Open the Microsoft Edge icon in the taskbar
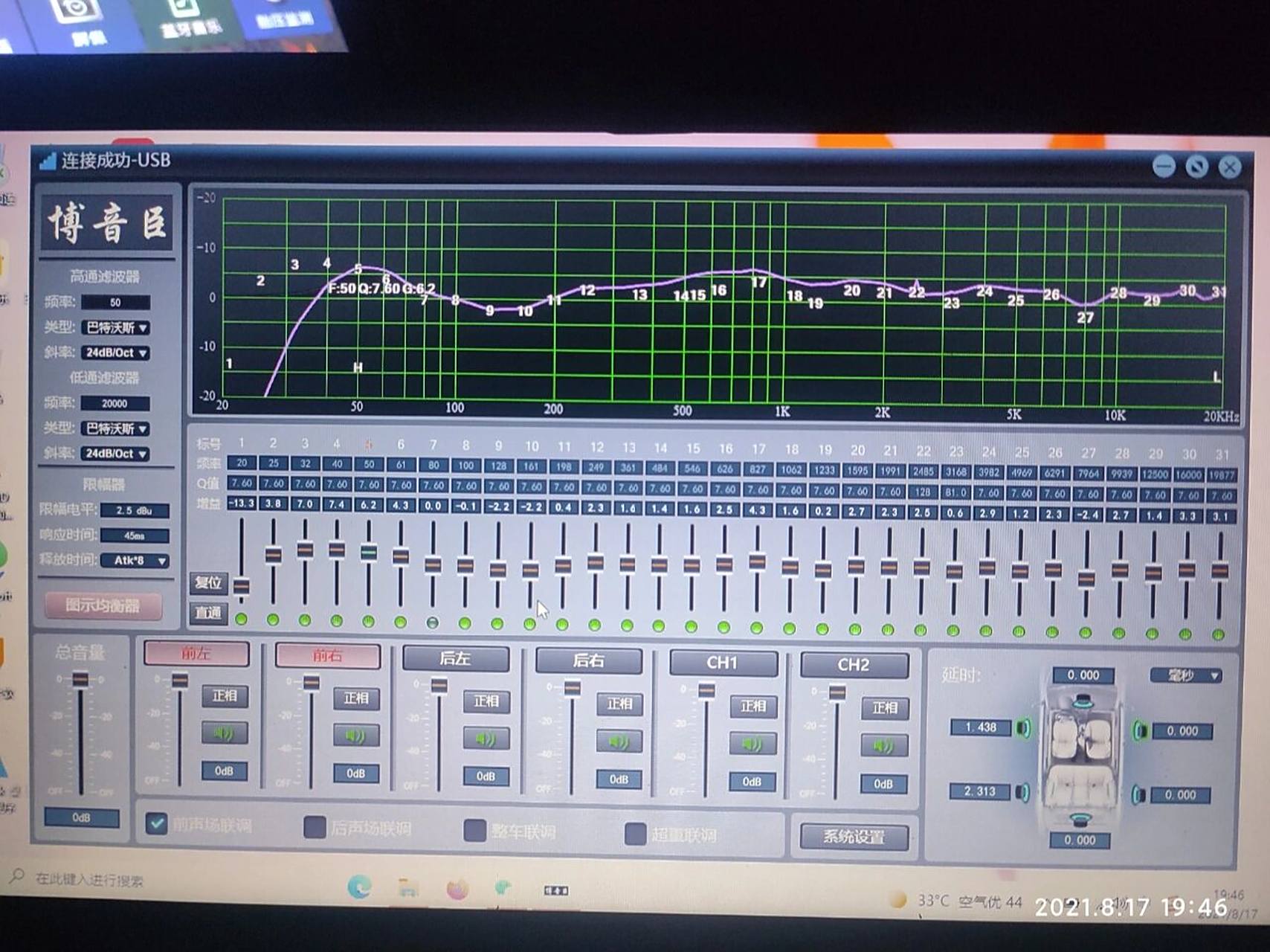The height and width of the screenshot is (952, 1270). tap(360, 887)
